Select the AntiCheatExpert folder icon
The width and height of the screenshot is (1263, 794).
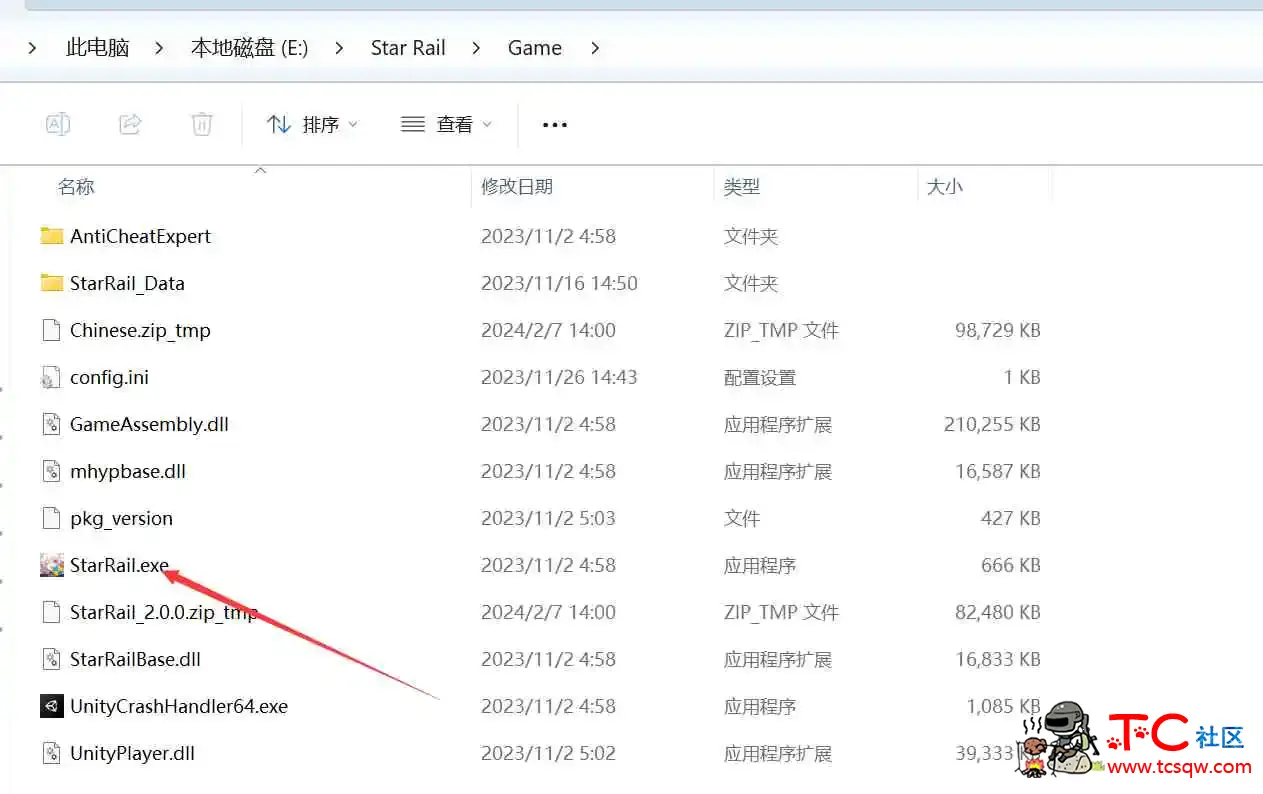coord(52,236)
